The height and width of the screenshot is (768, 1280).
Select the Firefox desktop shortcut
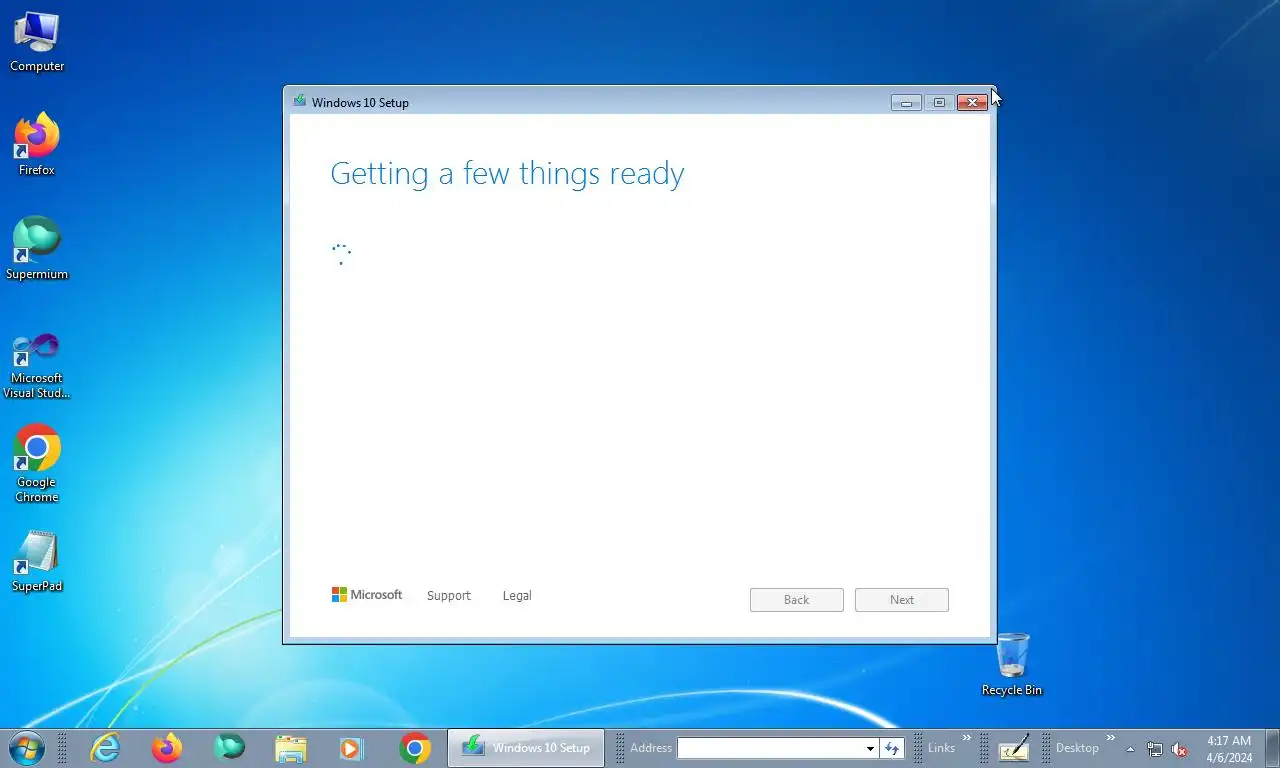coord(37,145)
